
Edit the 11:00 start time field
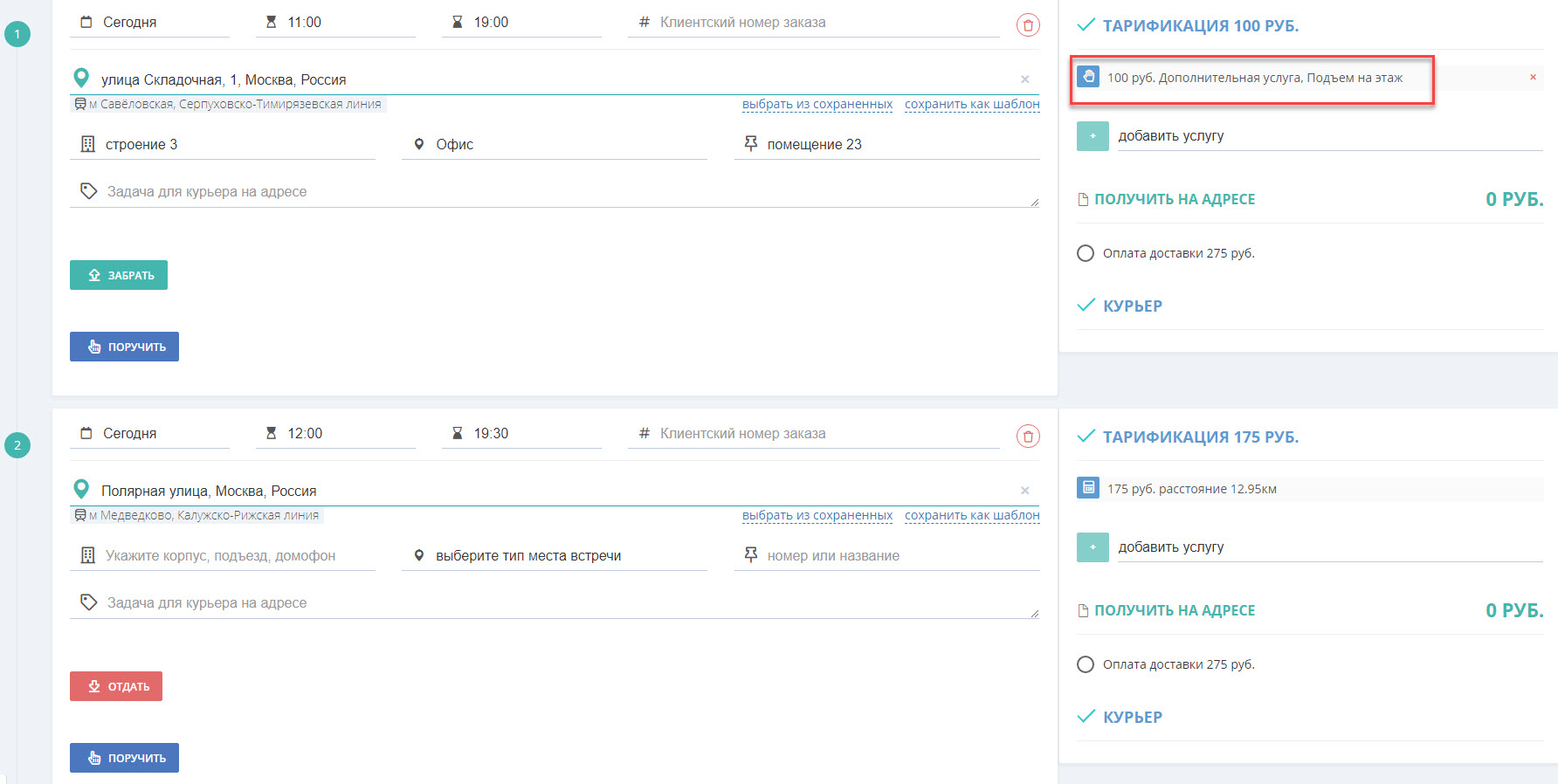tap(335, 22)
